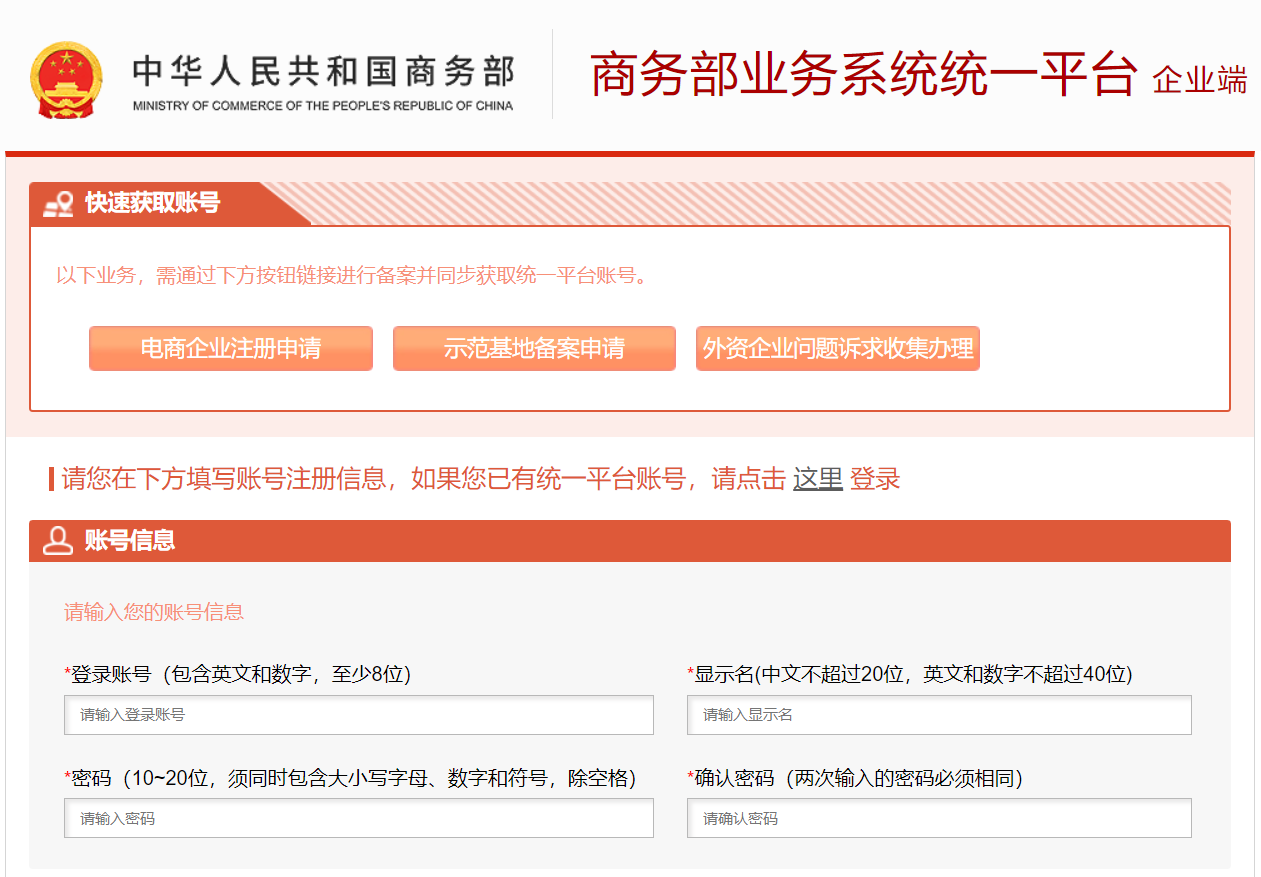Click the 确认密码 field label
Image resolution: width=1261 pixels, height=877 pixels.
point(855,778)
